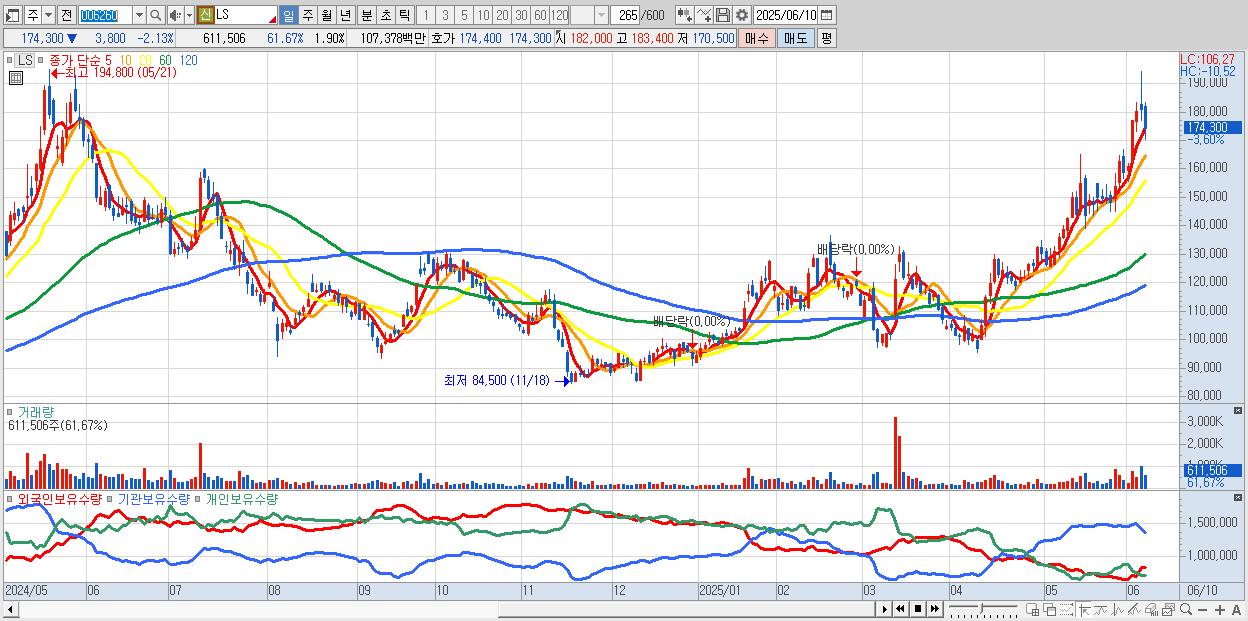Select the 일 daily chart period

[288, 16]
